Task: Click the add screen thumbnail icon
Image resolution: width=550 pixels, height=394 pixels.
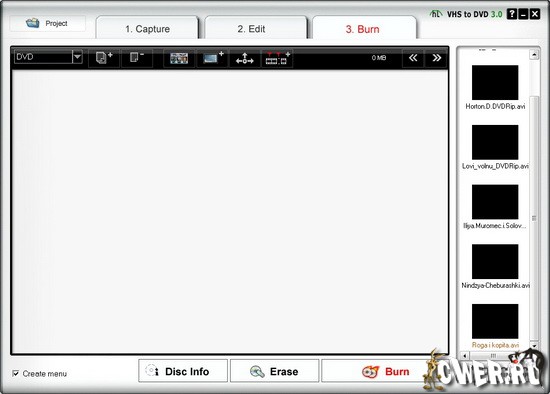Action: (x=213, y=58)
